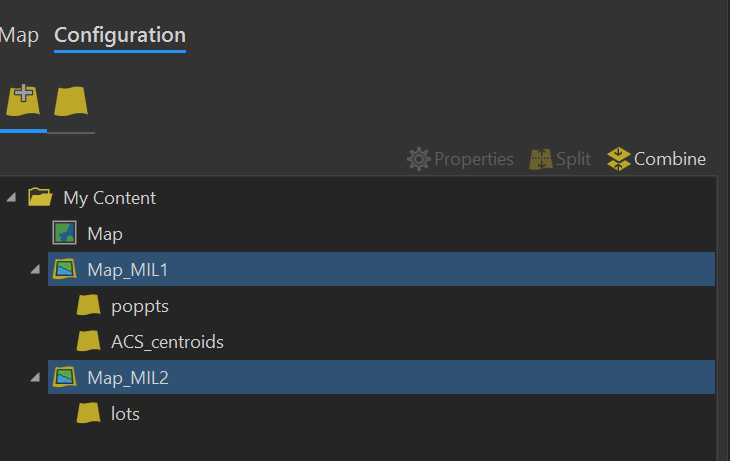
Task: Click the My Content folder icon
Action: 40,198
